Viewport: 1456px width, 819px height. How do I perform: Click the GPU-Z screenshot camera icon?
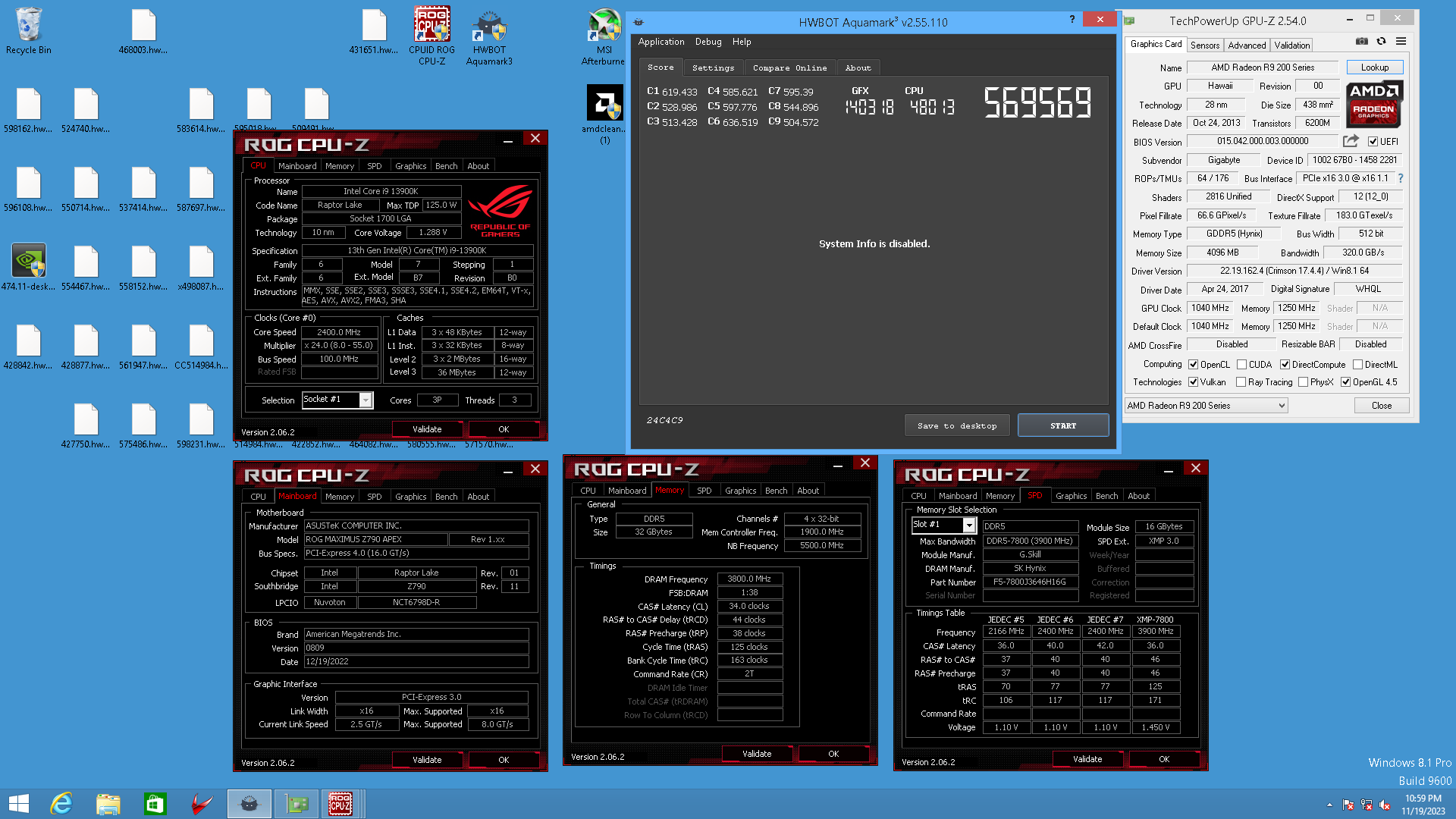[x=1362, y=42]
